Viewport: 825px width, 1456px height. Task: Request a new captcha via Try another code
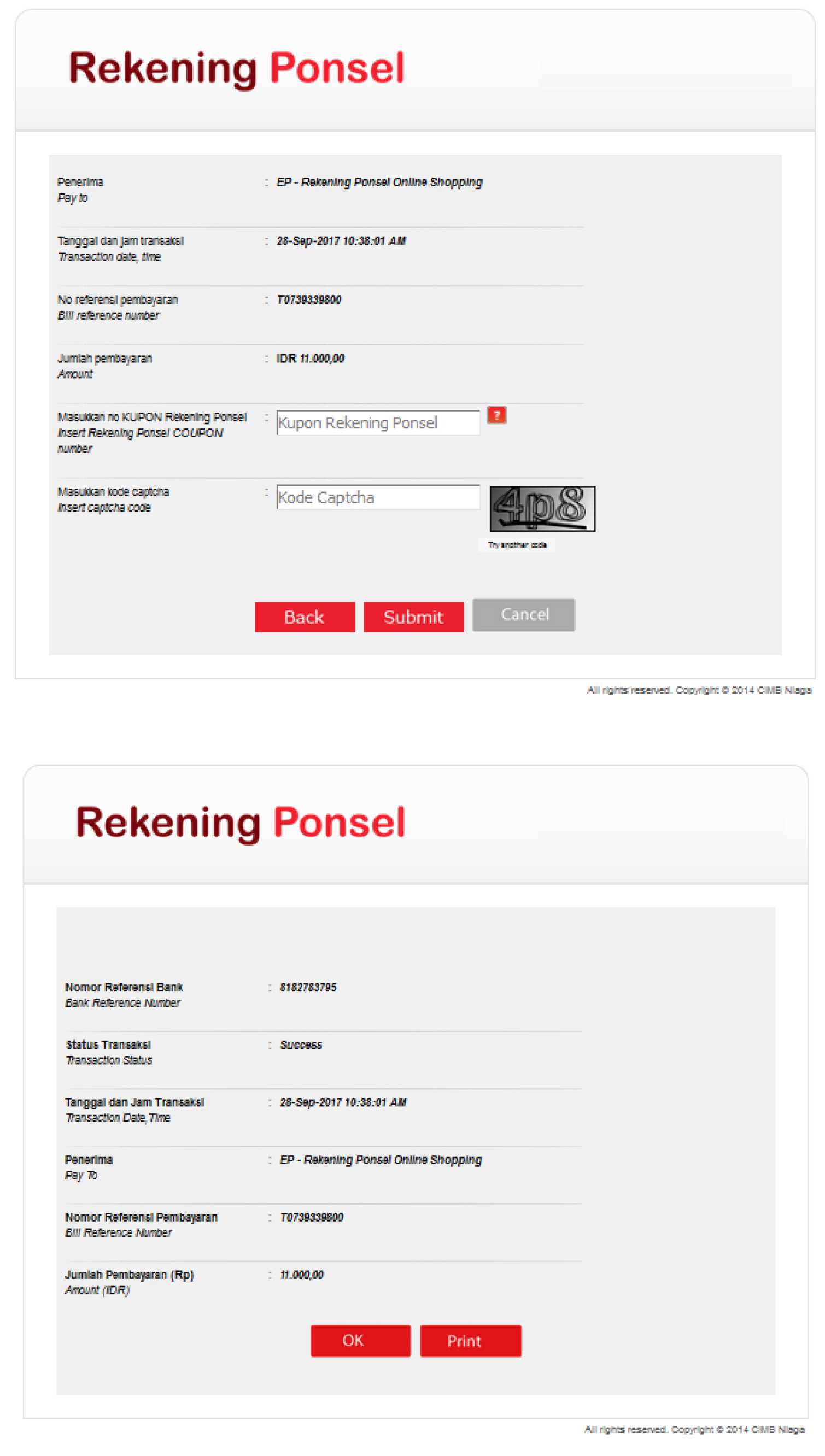(x=517, y=545)
